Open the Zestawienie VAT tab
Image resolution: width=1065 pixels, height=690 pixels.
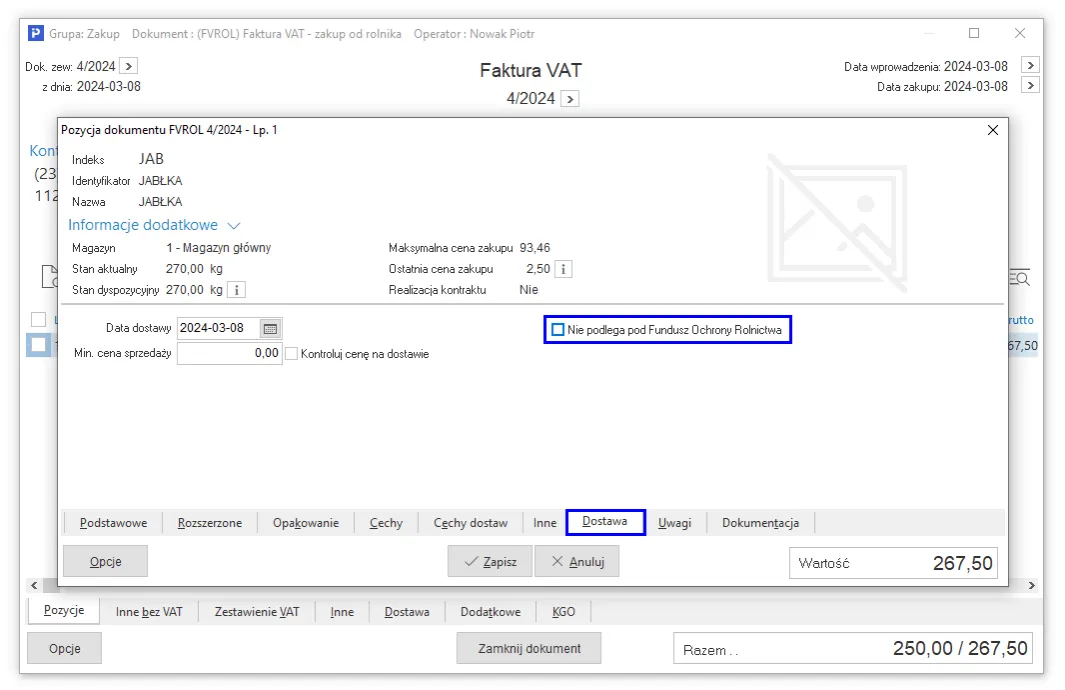[x=257, y=612]
